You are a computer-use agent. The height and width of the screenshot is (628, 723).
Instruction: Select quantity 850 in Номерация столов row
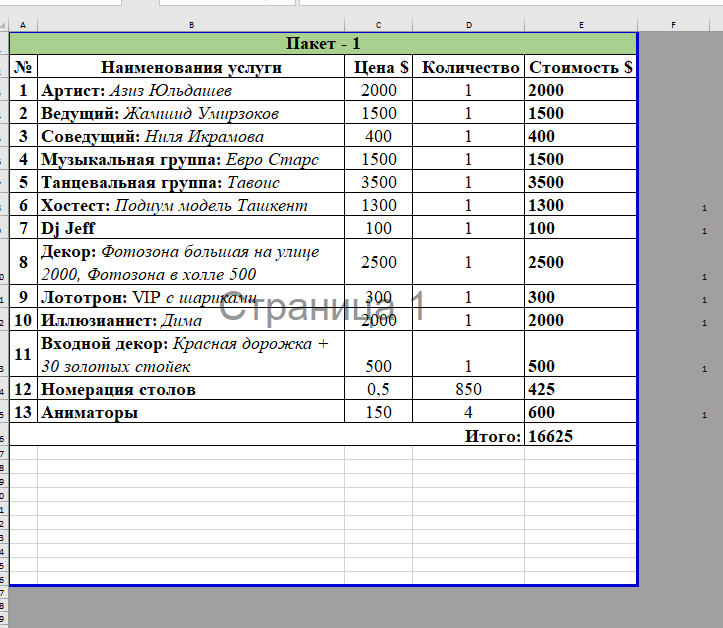[x=468, y=389]
